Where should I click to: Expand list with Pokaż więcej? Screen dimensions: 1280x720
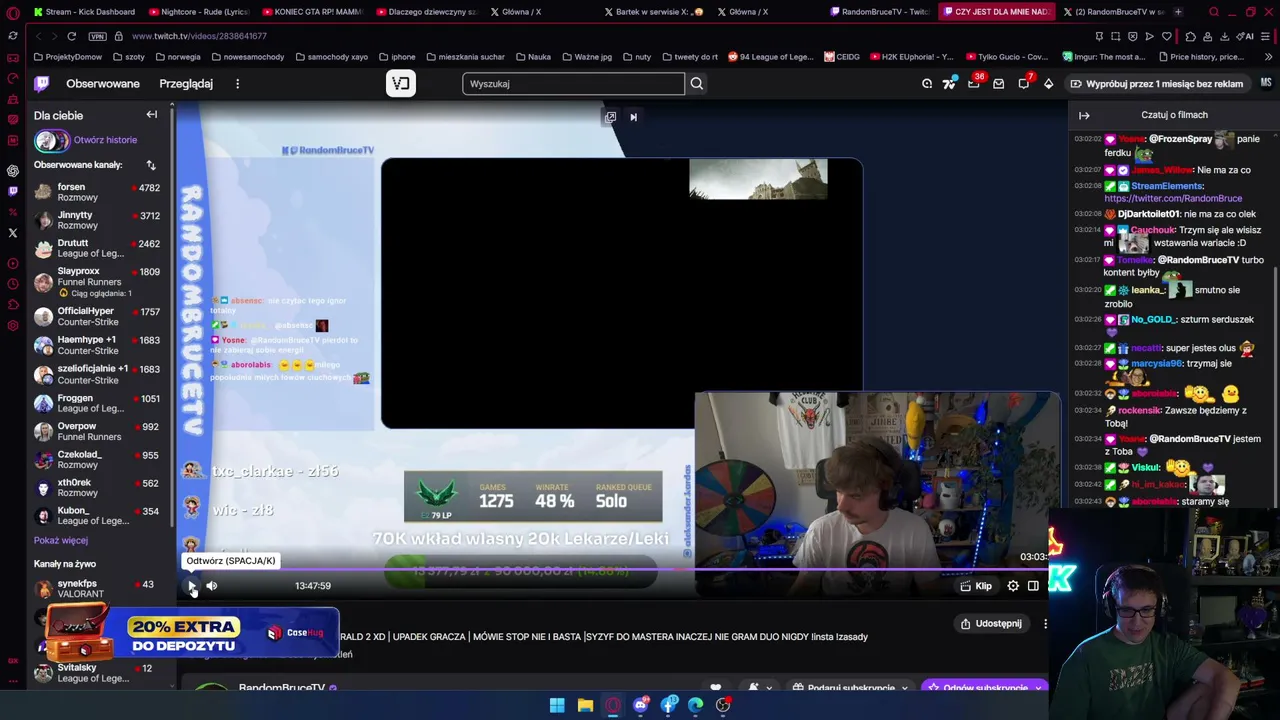[x=61, y=540]
